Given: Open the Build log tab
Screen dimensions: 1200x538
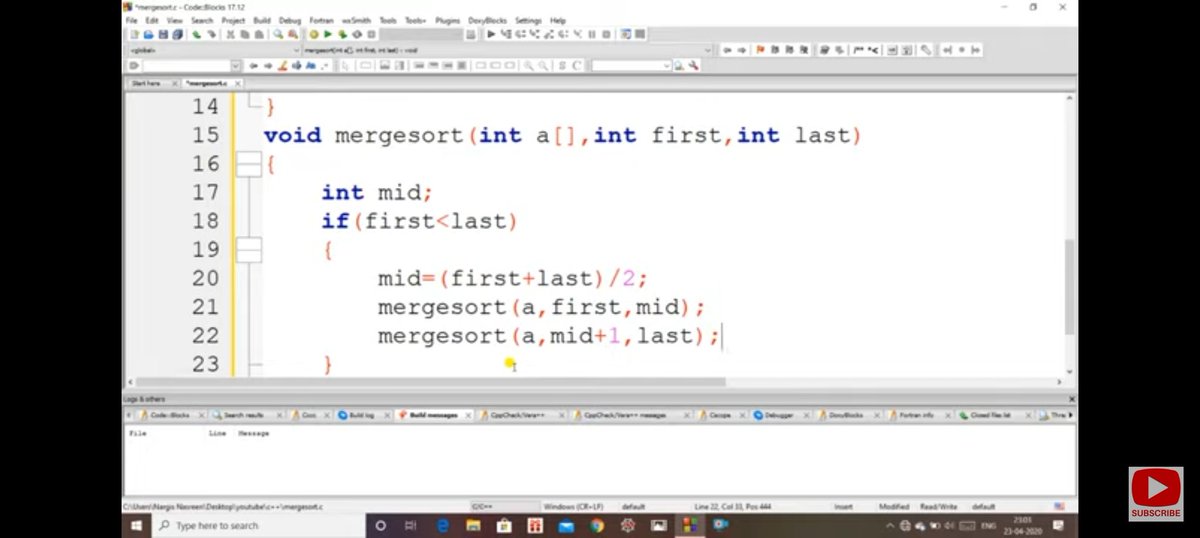Looking at the screenshot, I should pos(361,414).
